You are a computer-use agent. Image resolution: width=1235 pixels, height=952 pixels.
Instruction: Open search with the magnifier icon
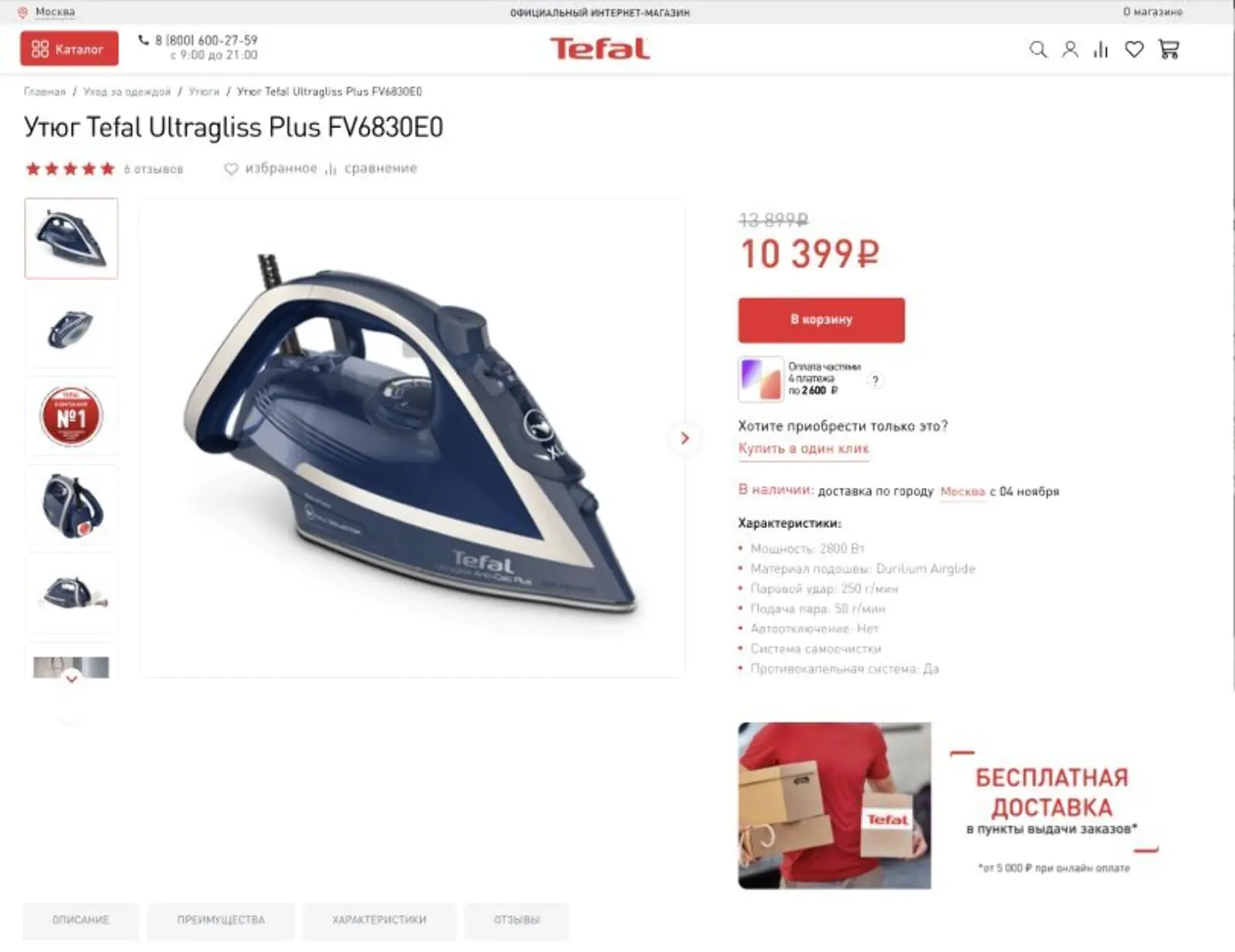point(1038,49)
